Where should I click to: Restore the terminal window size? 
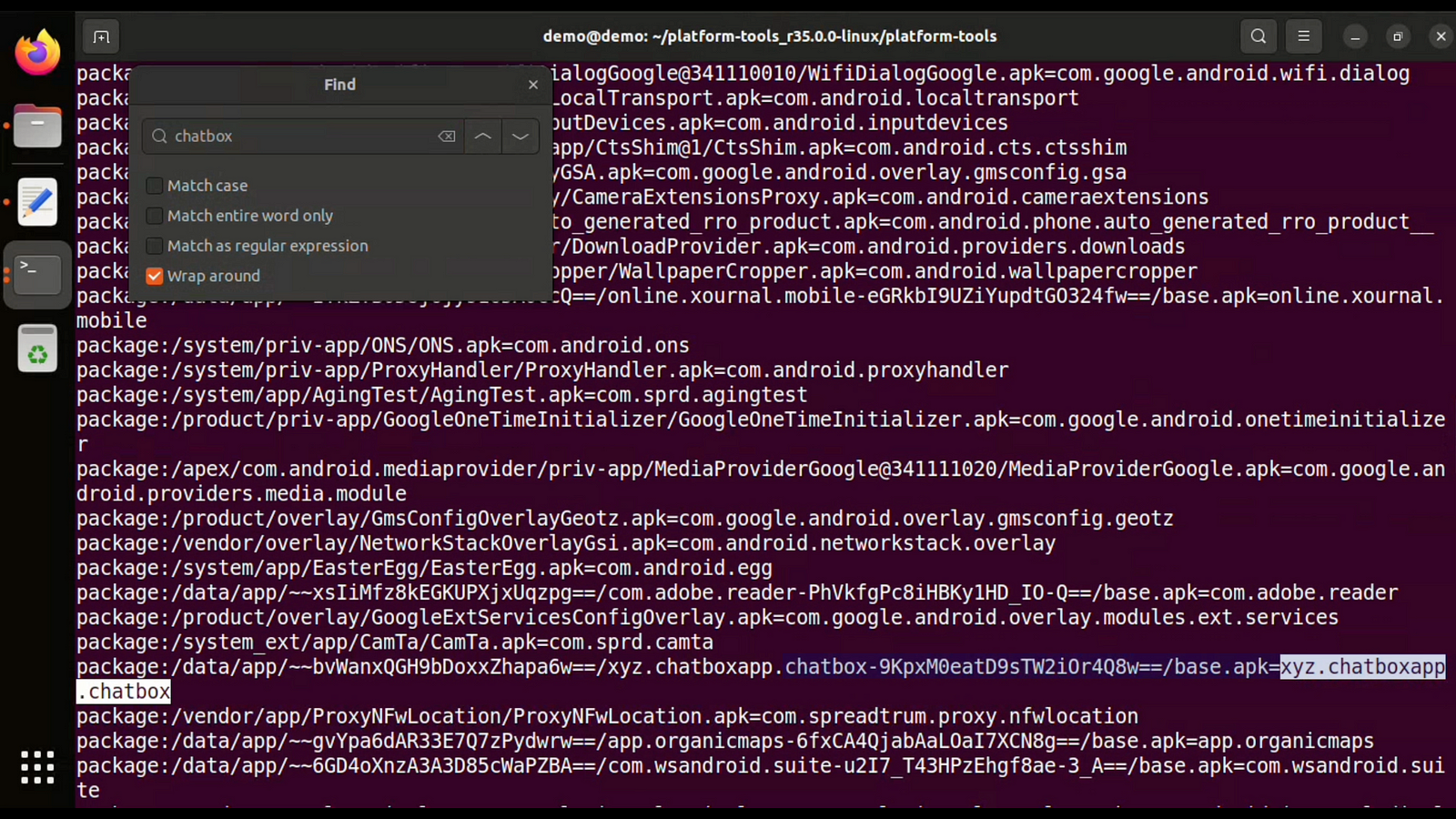(1398, 36)
